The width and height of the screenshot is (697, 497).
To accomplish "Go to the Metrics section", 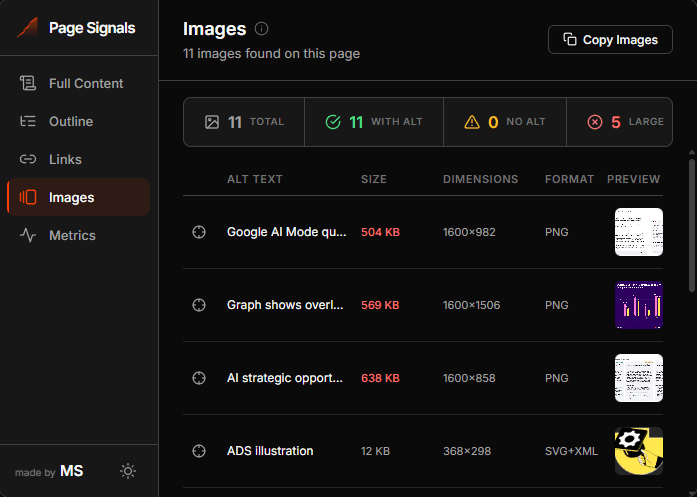I will pyautogui.click(x=79, y=236).
